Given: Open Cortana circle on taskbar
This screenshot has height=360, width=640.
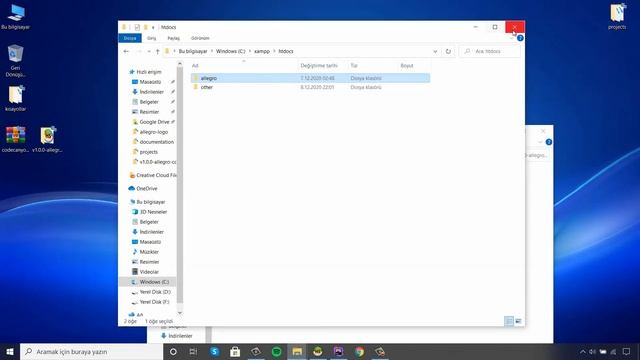Looking at the screenshot, I should point(173,351).
